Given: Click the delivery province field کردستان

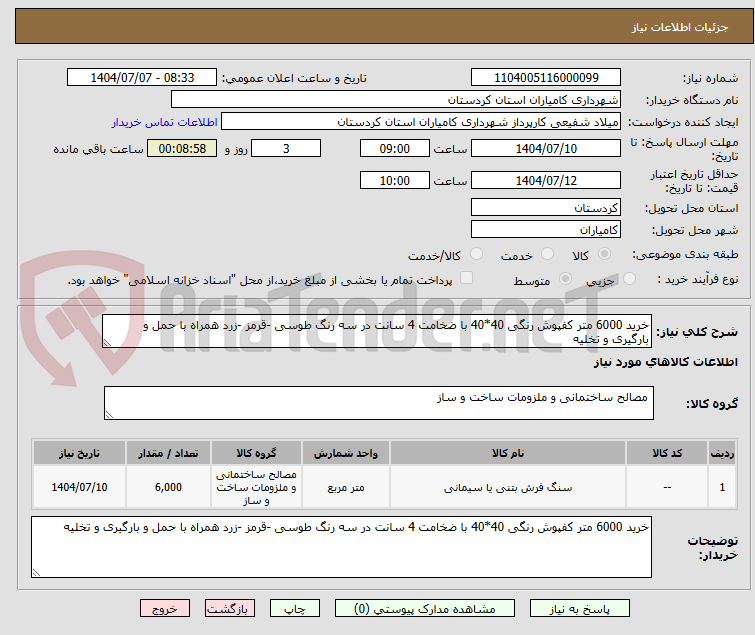Looking at the screenshot, I should coord(546,207).
